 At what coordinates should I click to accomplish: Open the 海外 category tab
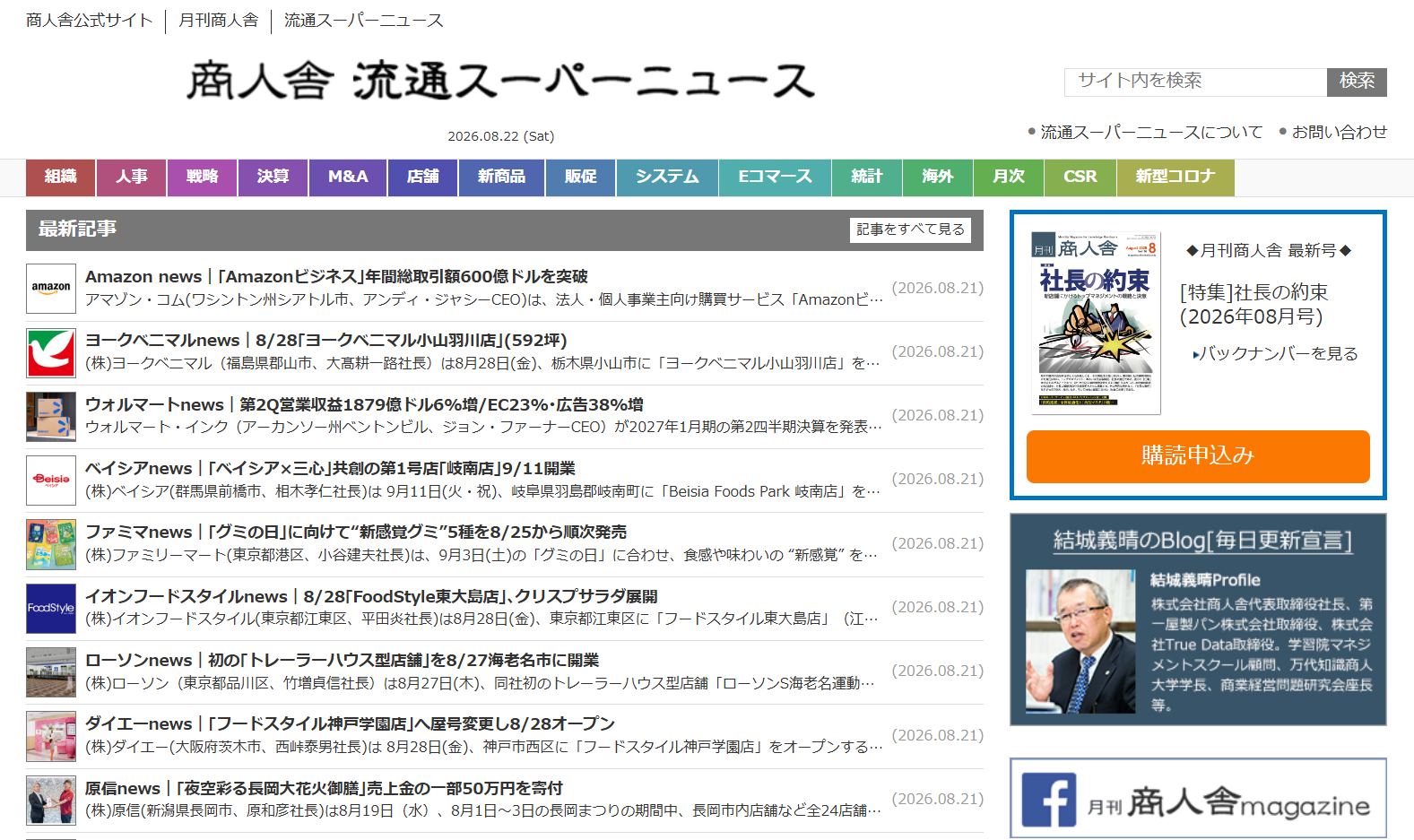click(x=937, y=178)
